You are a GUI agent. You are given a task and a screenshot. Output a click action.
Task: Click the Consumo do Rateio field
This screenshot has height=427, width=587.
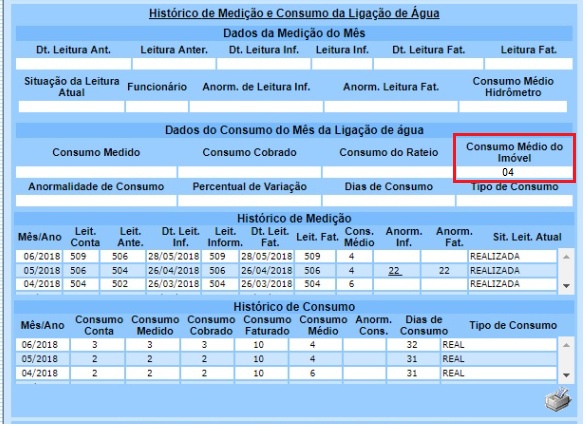click(388, 172)
